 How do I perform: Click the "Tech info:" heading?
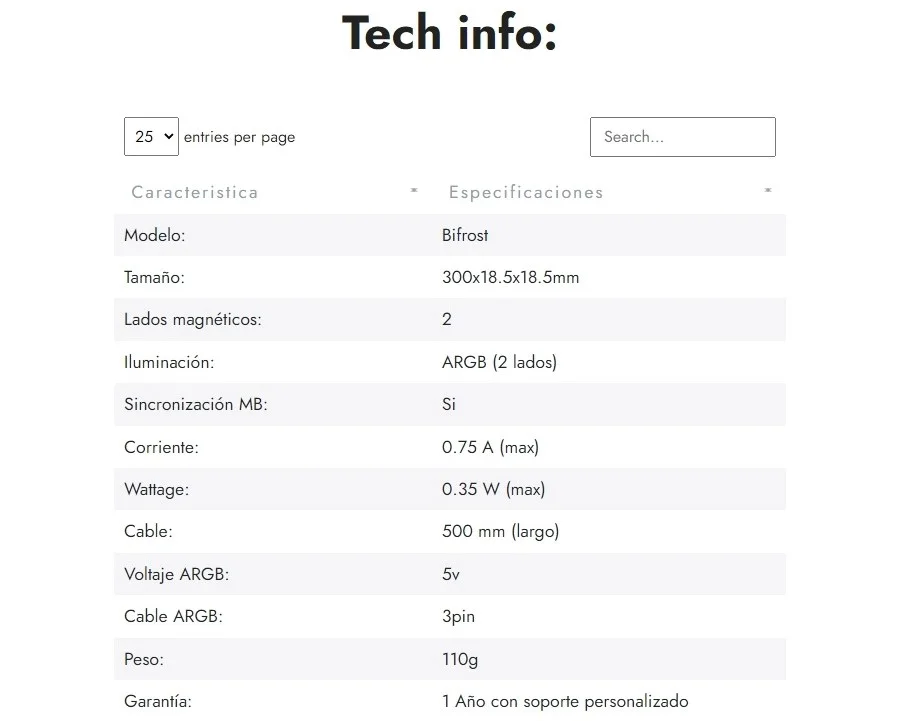coord(450,33)
